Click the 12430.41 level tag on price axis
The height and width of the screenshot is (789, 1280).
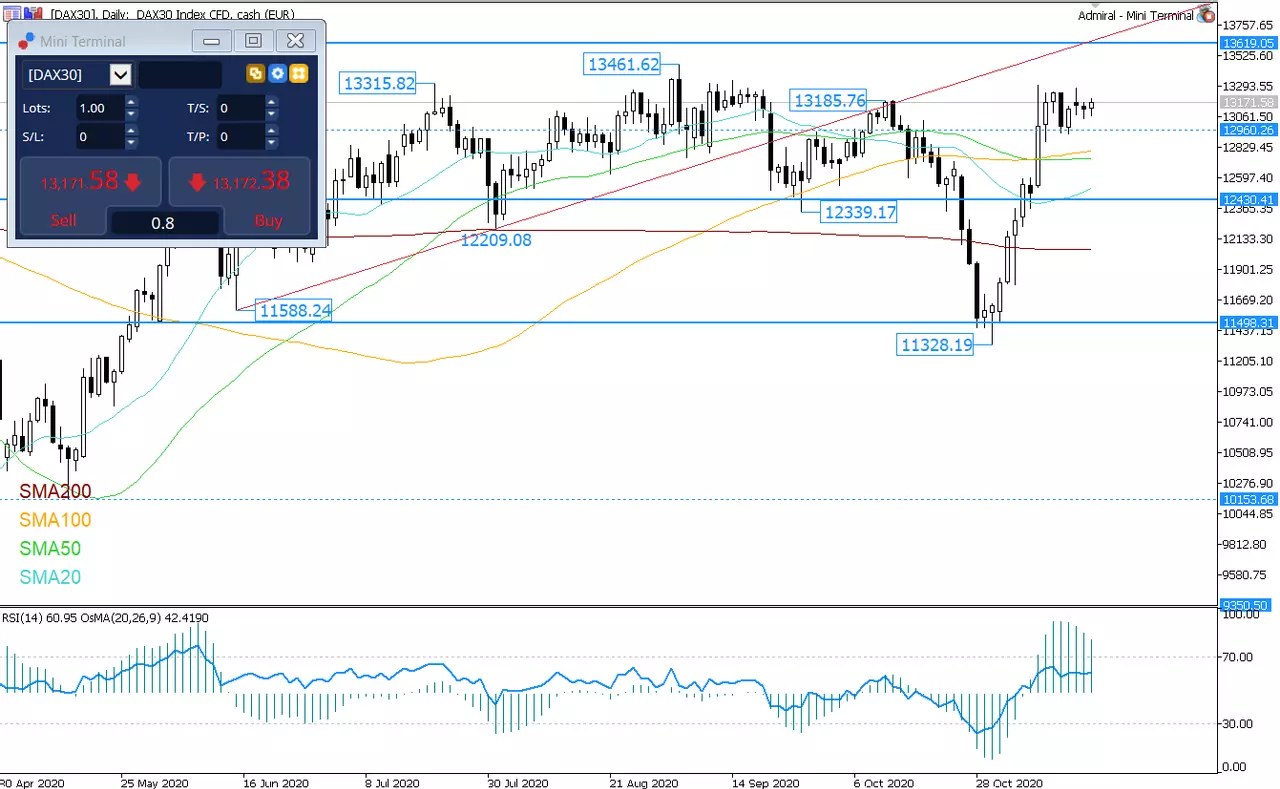point(1248,200)
